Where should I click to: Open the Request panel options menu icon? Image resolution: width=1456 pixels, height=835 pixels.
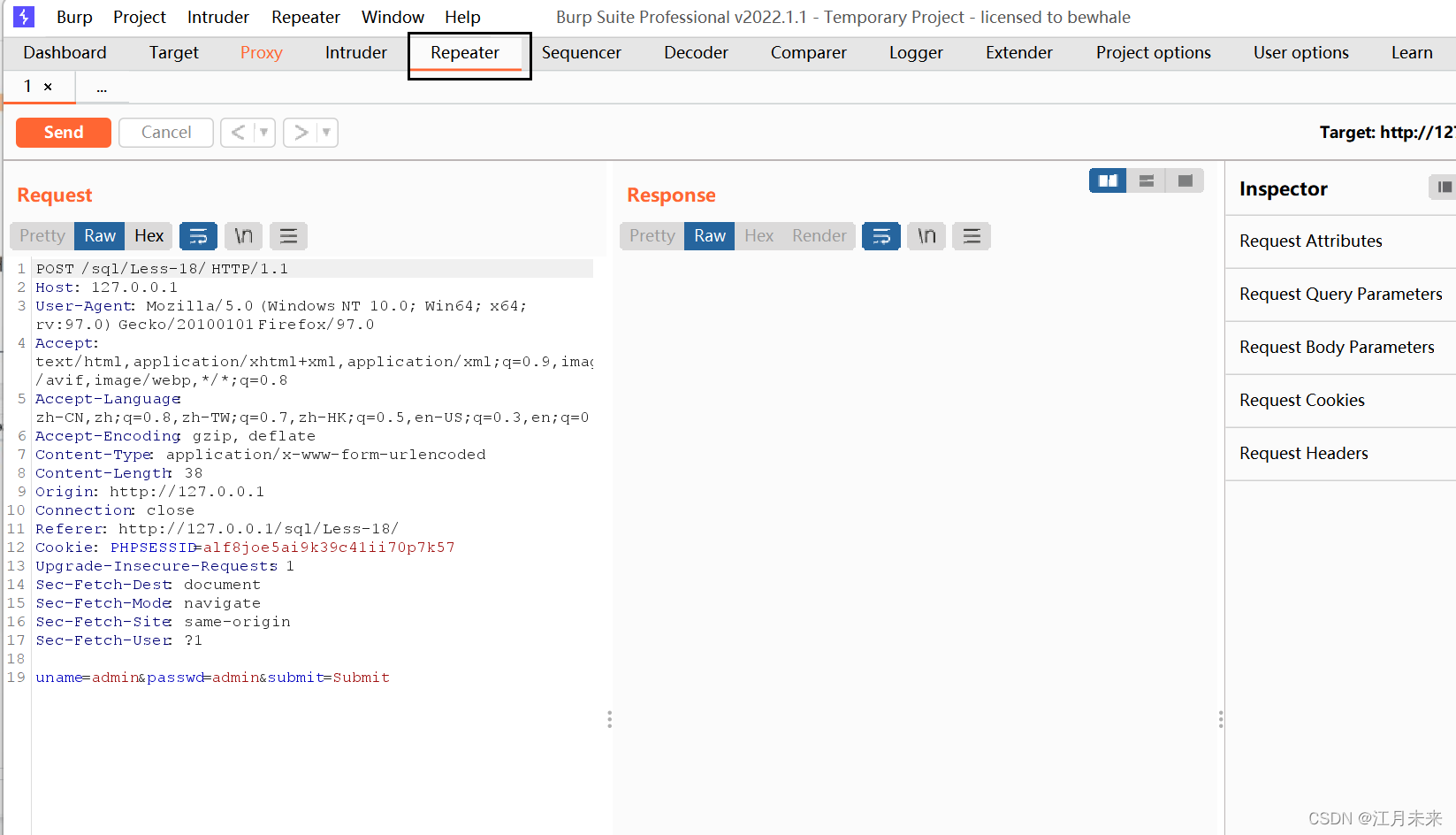click(x=288, y=236)
